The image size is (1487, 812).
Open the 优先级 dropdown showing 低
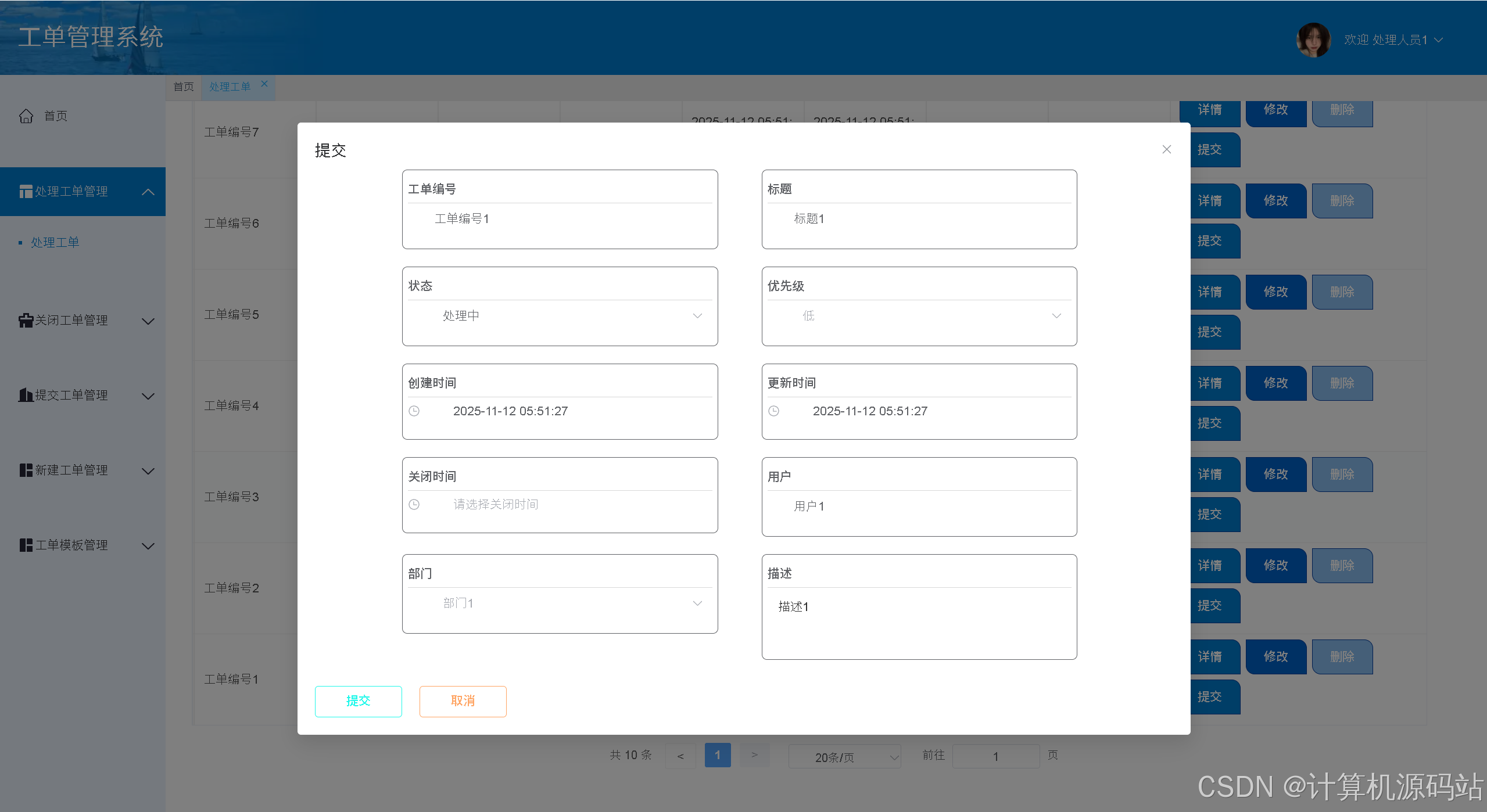[919, 316]
